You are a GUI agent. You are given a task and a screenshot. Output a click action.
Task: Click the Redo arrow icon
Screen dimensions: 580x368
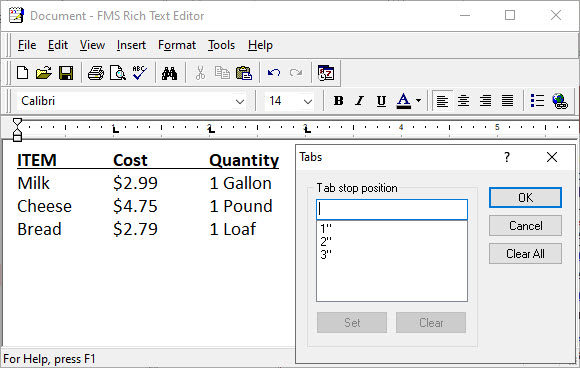(x=296, y=72)
